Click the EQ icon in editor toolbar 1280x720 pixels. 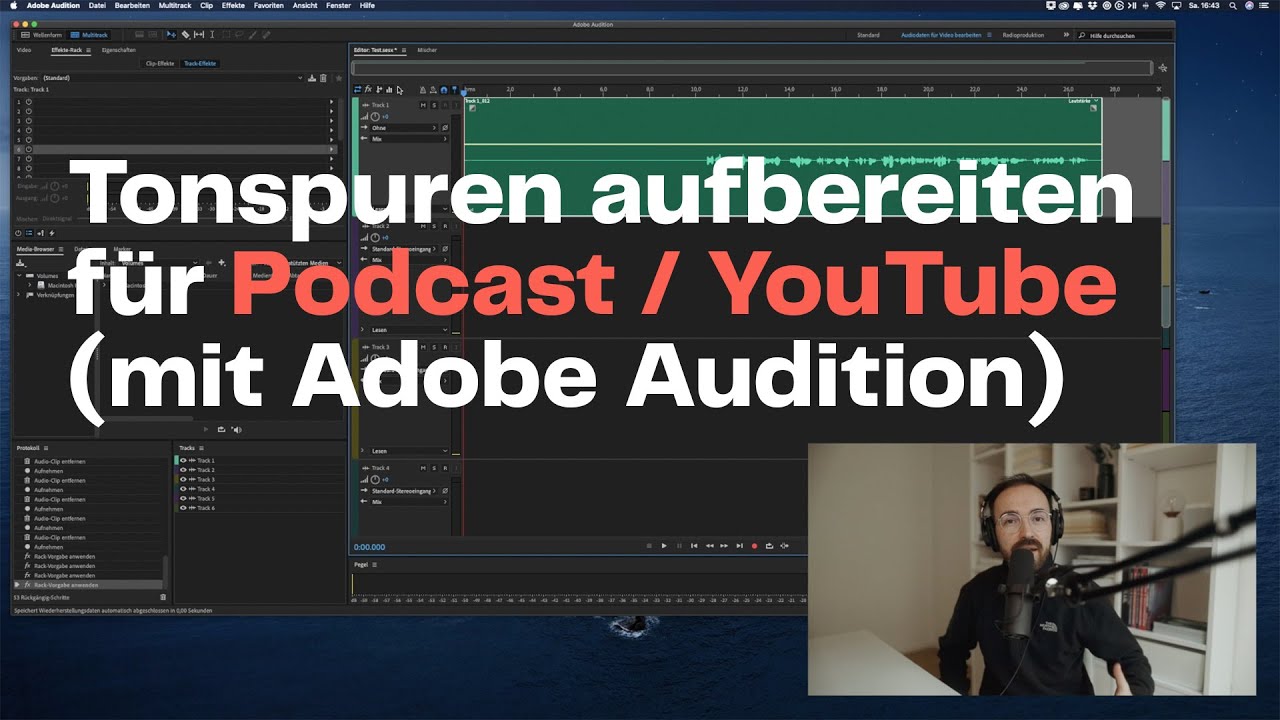click(x=389, y=90)
